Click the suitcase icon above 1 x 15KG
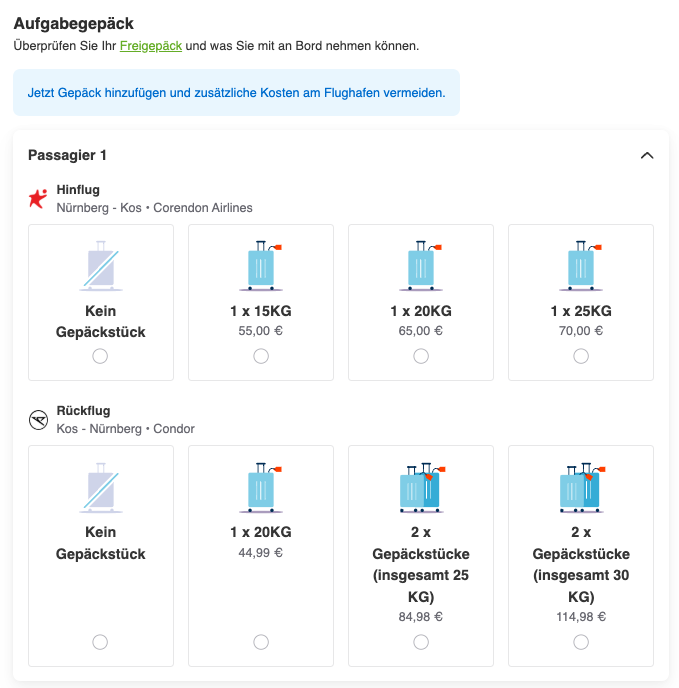 pos(261,265)
